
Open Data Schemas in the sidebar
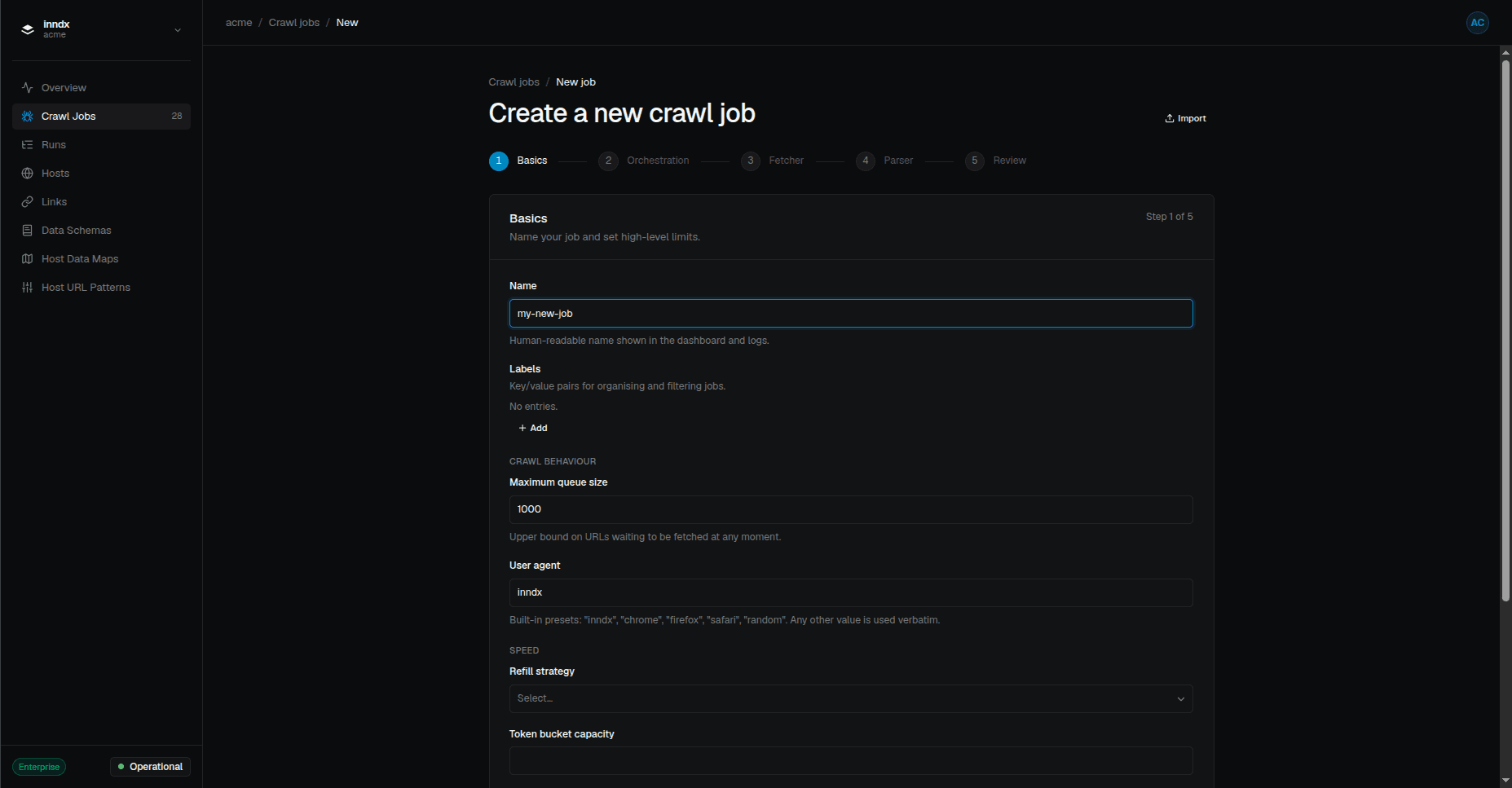point(101,231)
